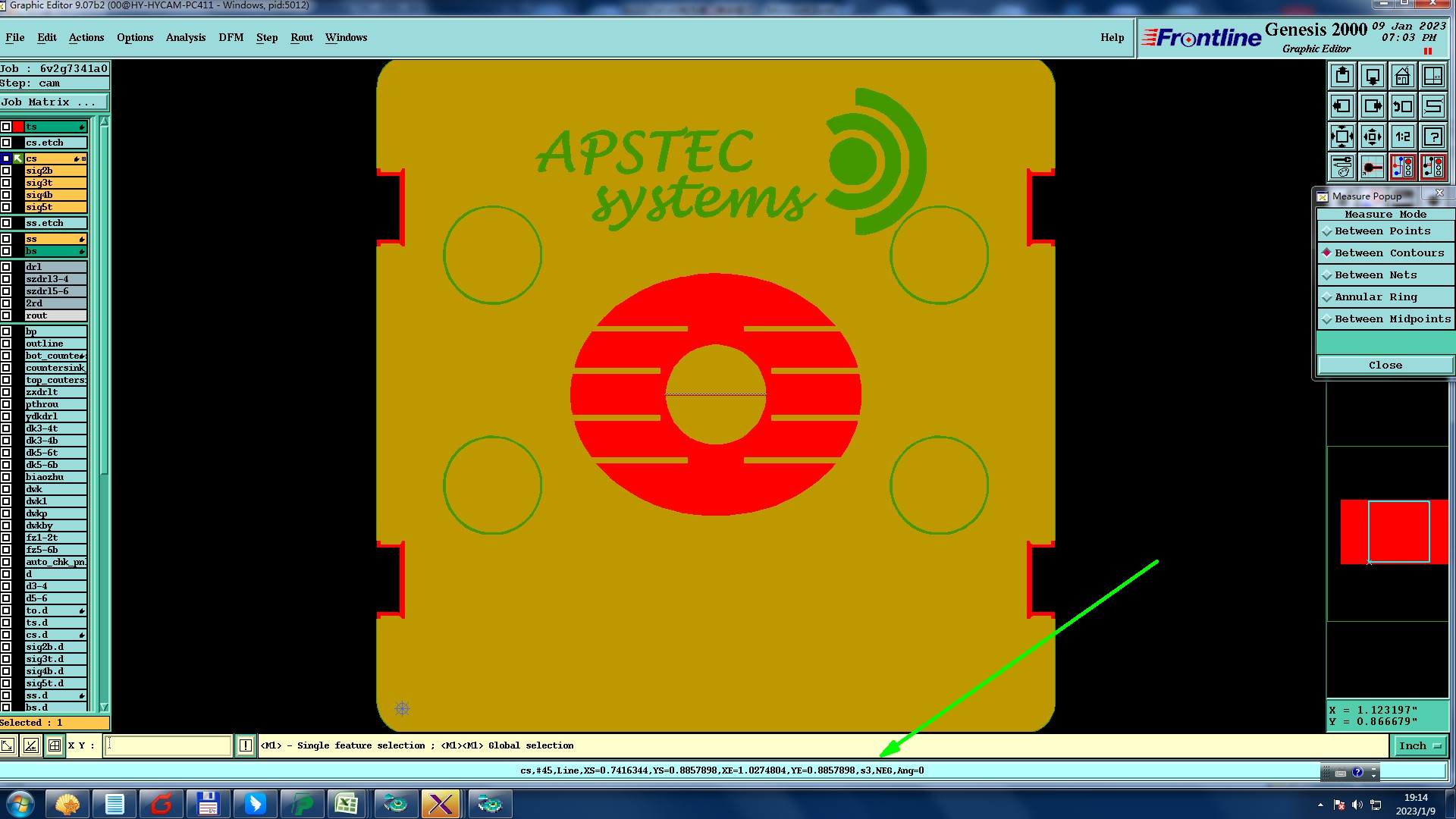This screenshot has width=1456, height=819.
Task: Open the DFM menu
Action: click(231, 37)
